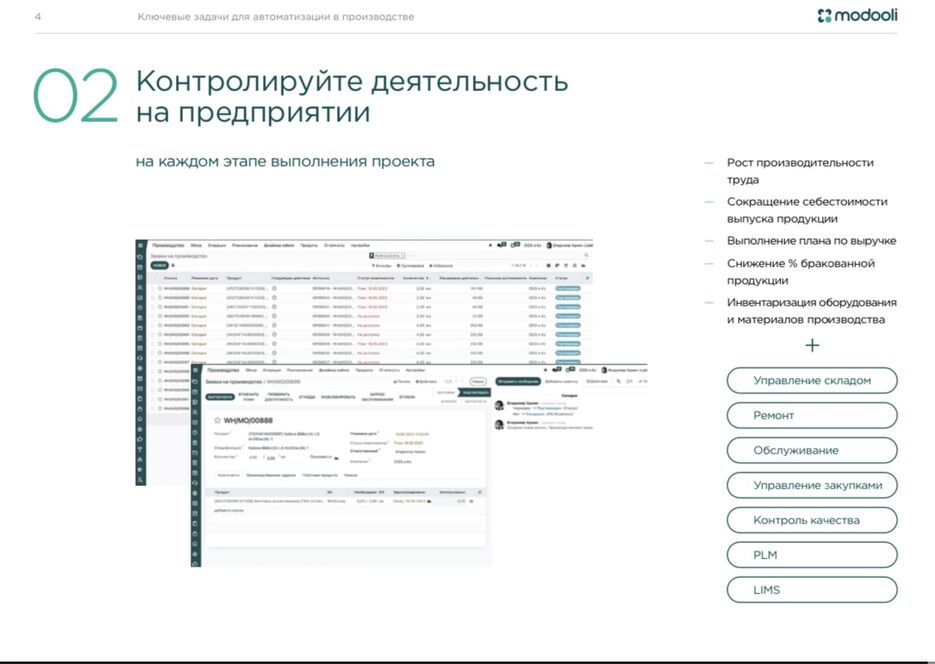Click the modooli logo in slide header
Viewport: 935px width, 664px height.
[x=856, y=16]
